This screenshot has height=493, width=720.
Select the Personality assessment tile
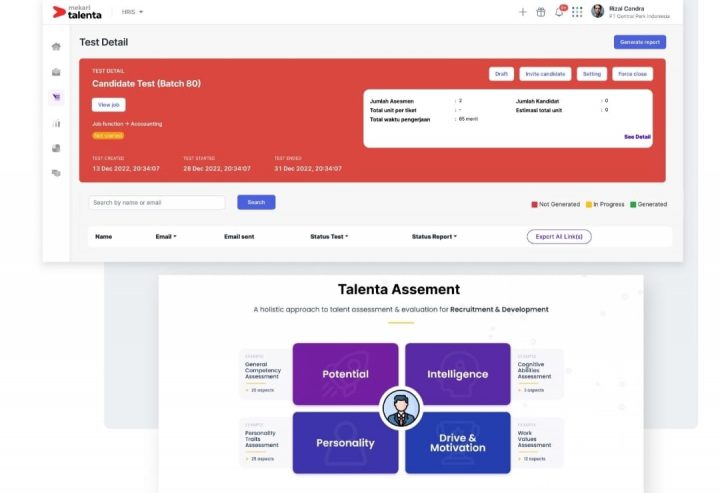[x=345, y=443]
